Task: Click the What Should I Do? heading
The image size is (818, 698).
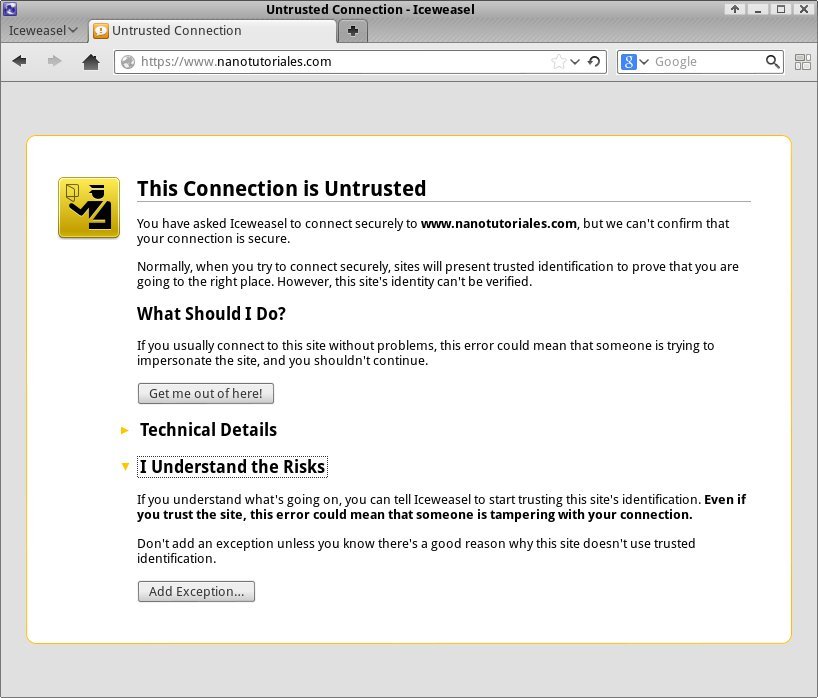Action: 211,314
